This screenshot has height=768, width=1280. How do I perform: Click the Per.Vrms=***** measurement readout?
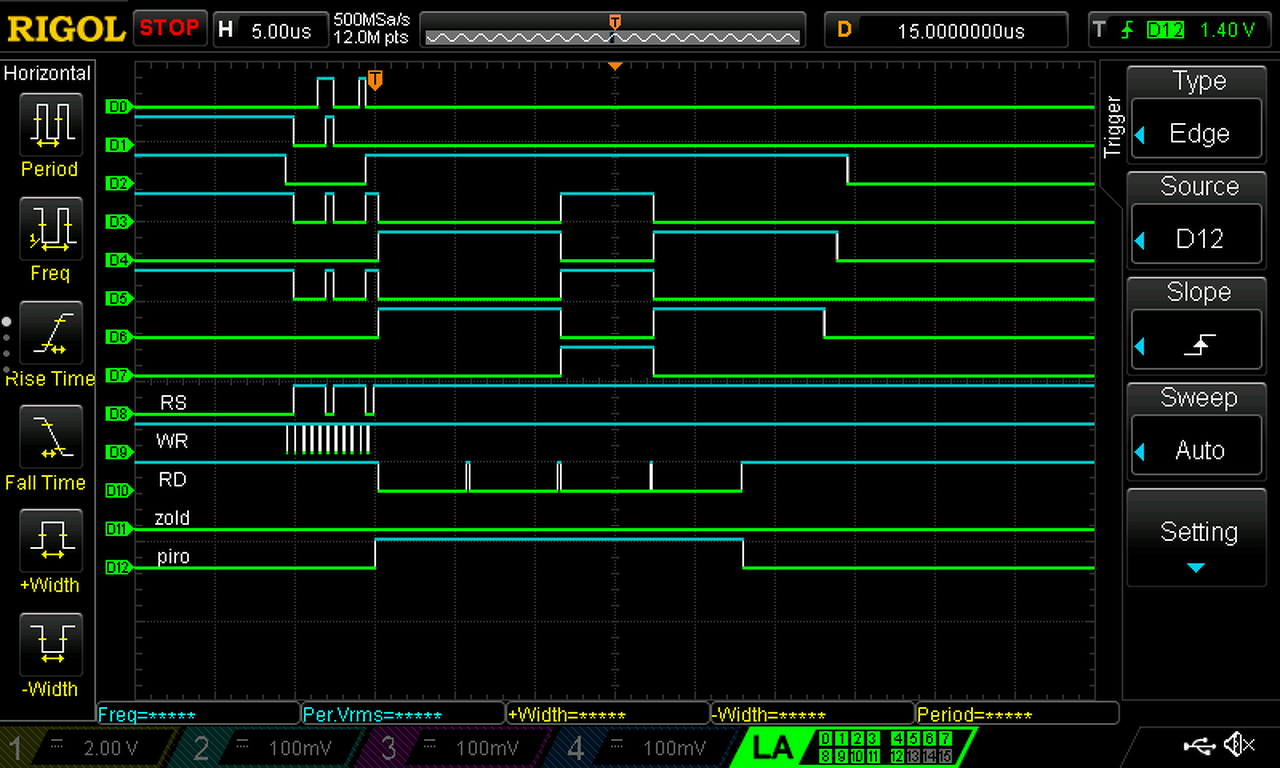click(x=403, y=714)
